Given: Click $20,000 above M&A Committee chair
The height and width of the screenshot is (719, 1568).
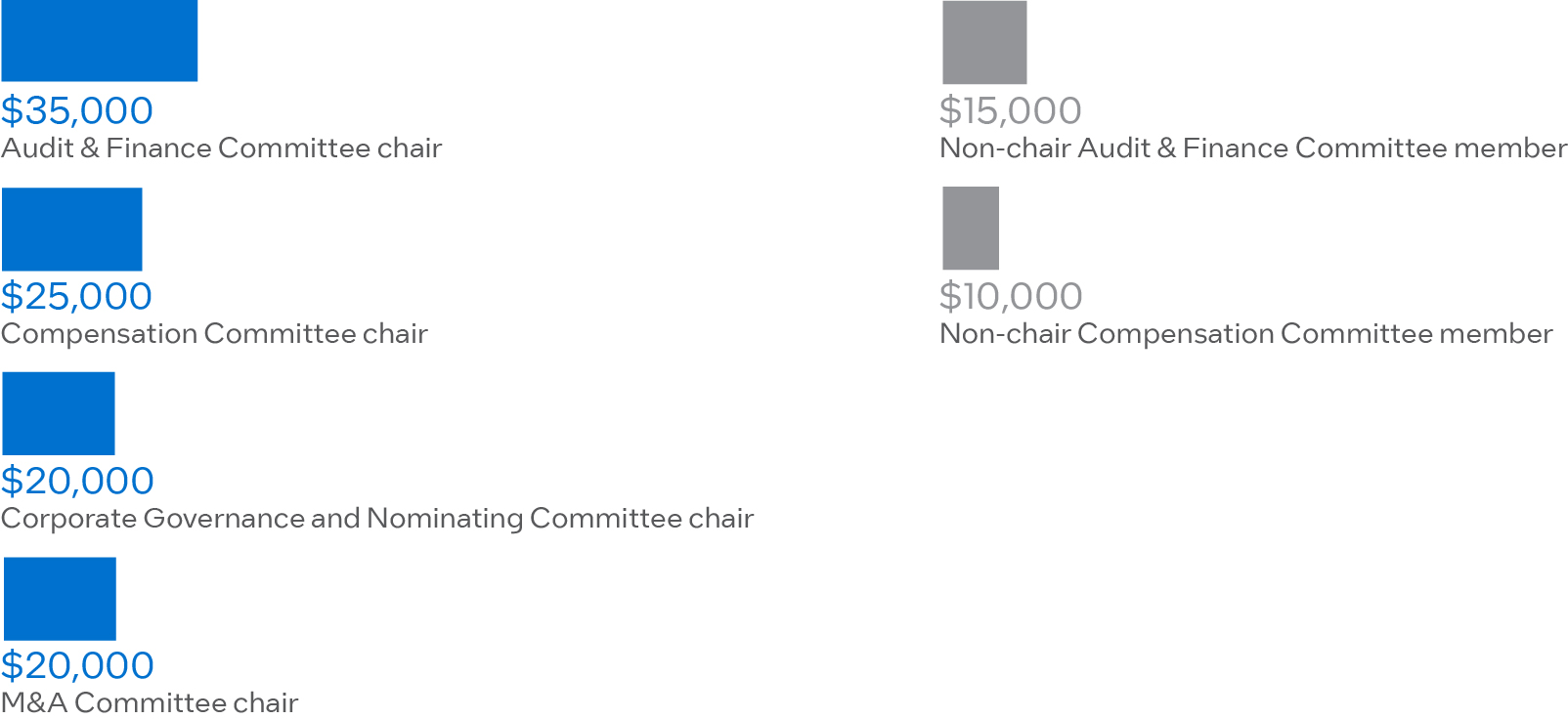Looking at the screenshot, I should coord(77,665).
